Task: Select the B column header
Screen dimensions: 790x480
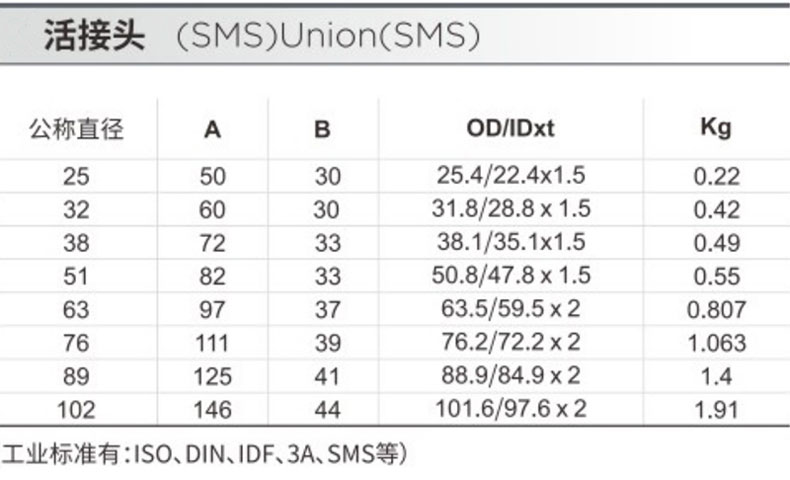Action: click(322, 128)
